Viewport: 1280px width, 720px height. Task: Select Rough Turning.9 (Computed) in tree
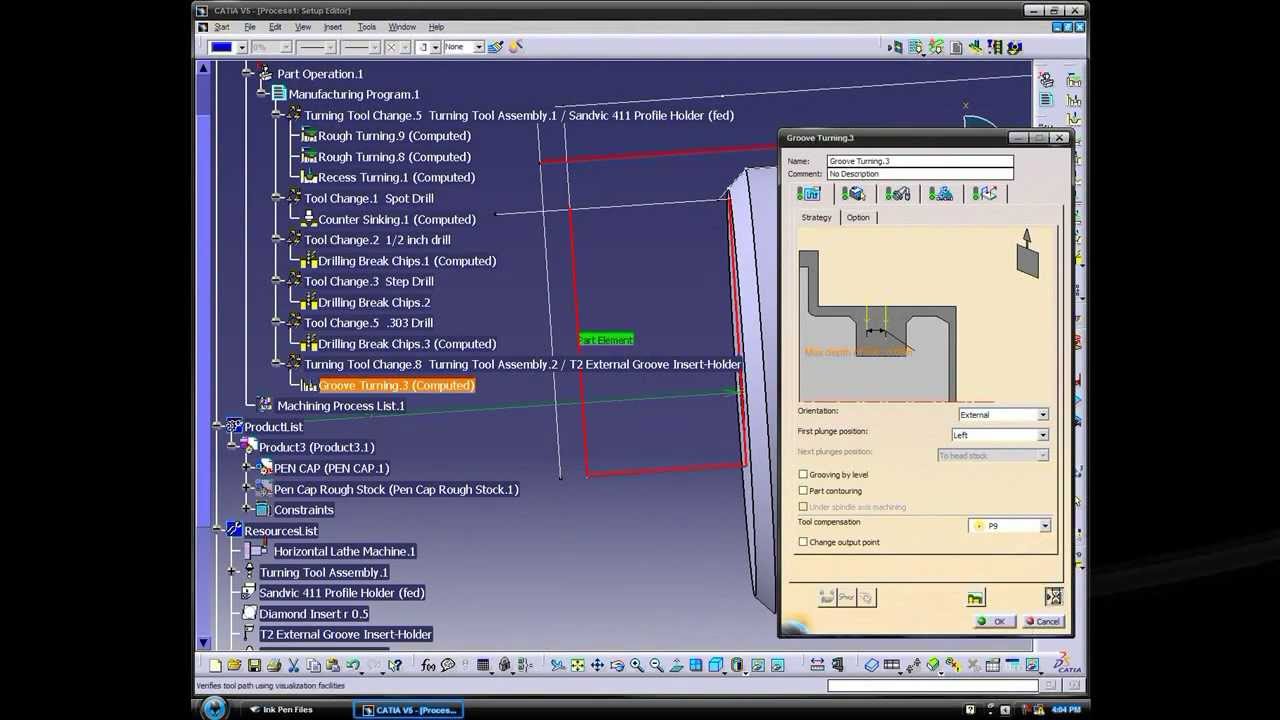pos(394,136)
